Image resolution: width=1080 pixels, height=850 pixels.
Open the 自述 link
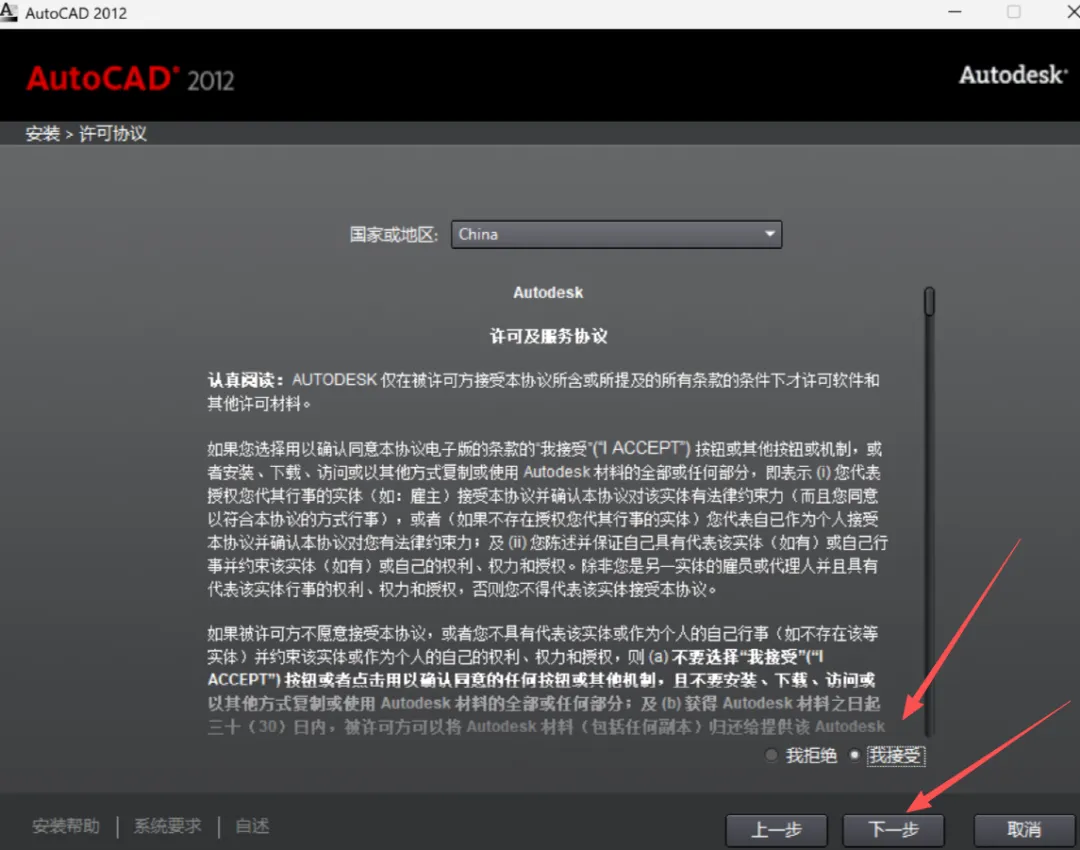coord(252,826)
